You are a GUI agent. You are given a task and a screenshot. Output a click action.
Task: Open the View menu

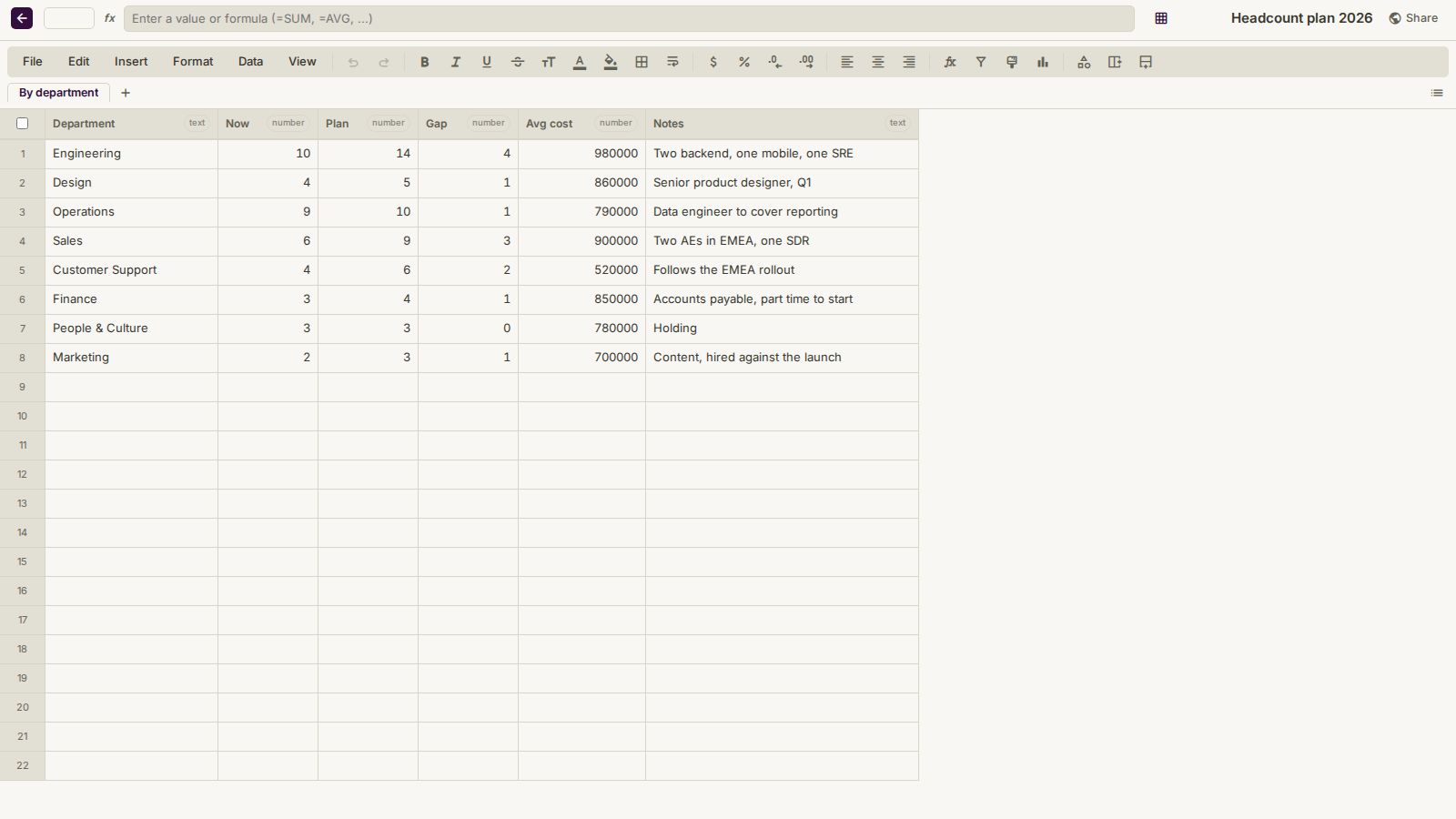pyautogui.click(x=302, y=62)
